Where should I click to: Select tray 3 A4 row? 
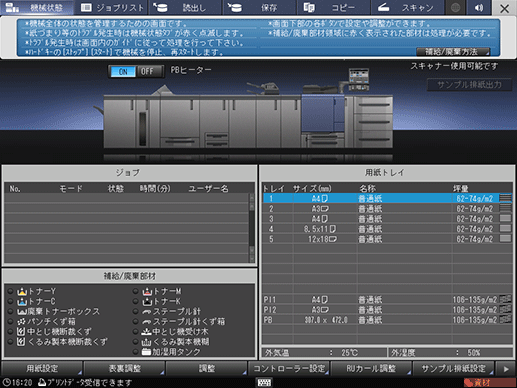point(388,219)
